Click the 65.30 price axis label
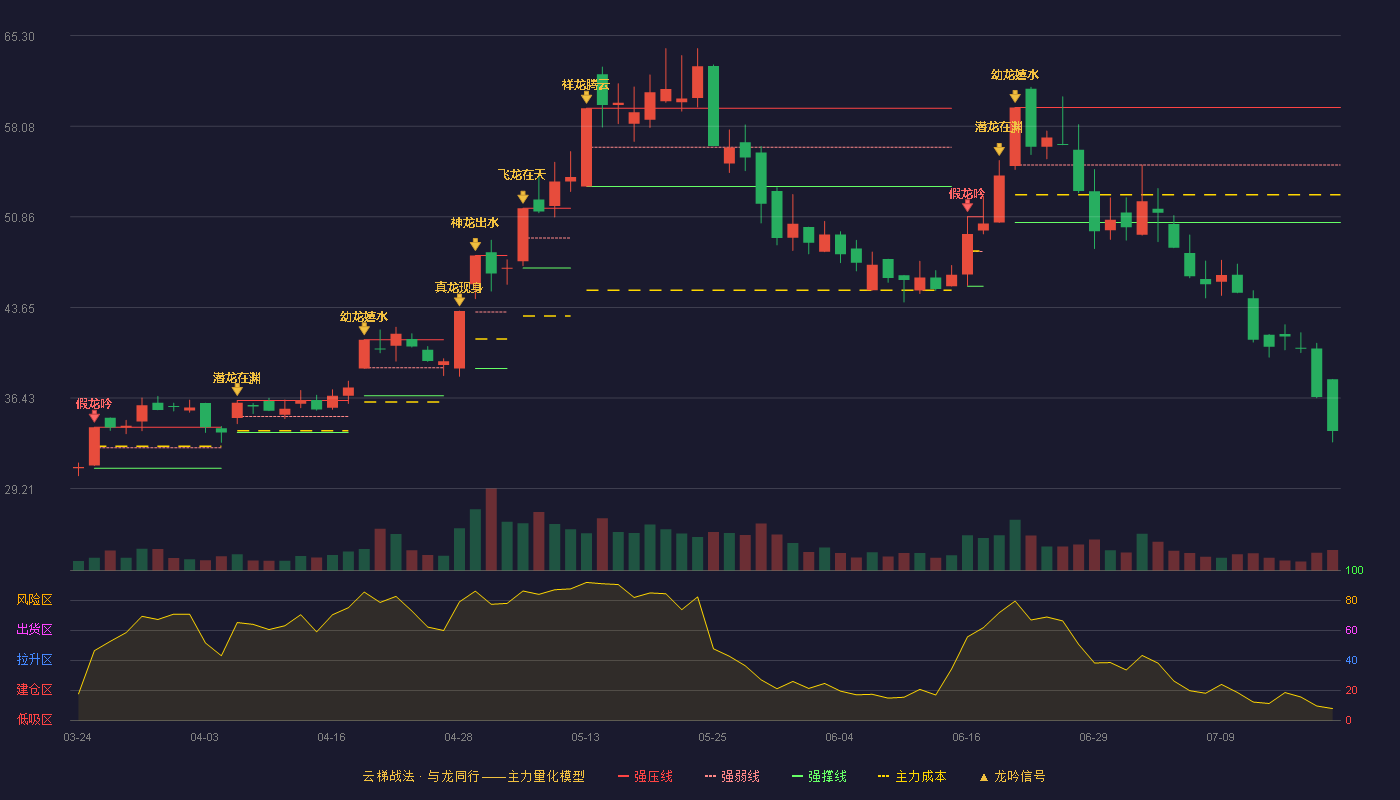Screen dimensions: 1400x800 pos(19,37)
